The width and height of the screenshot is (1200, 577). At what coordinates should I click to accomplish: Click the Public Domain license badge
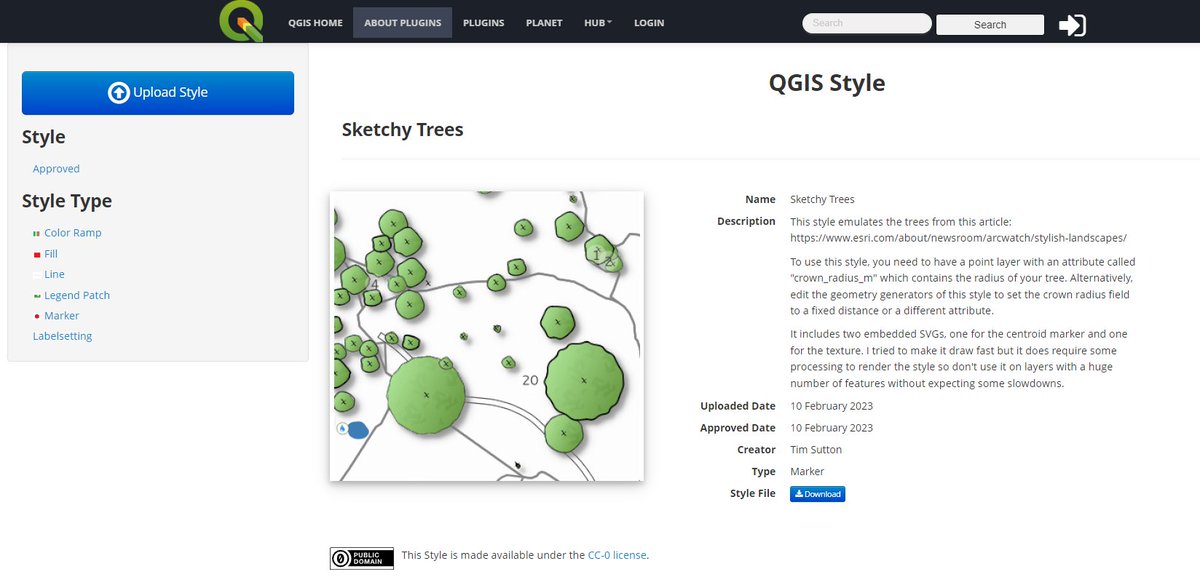(362, 558)
